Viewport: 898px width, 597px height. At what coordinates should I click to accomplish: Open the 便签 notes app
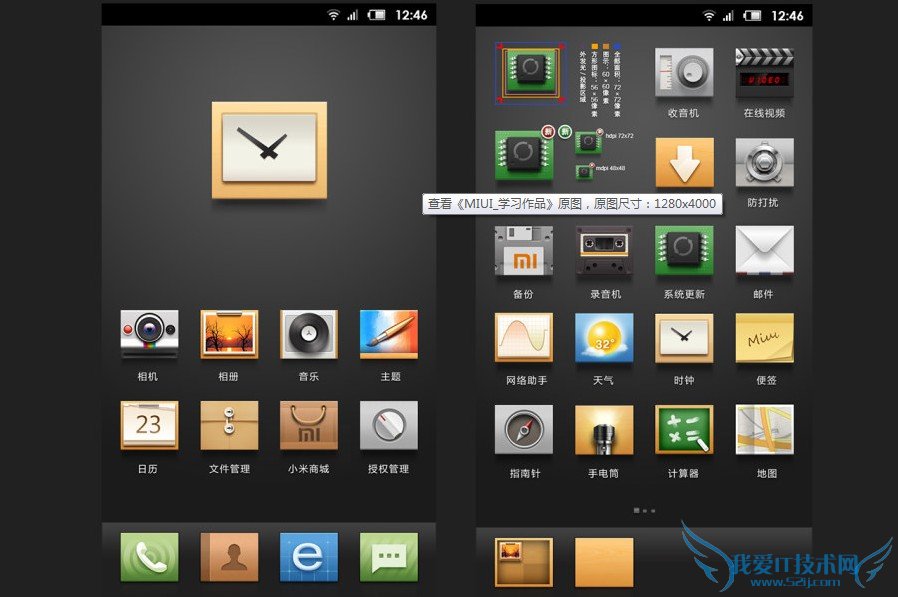765,337
